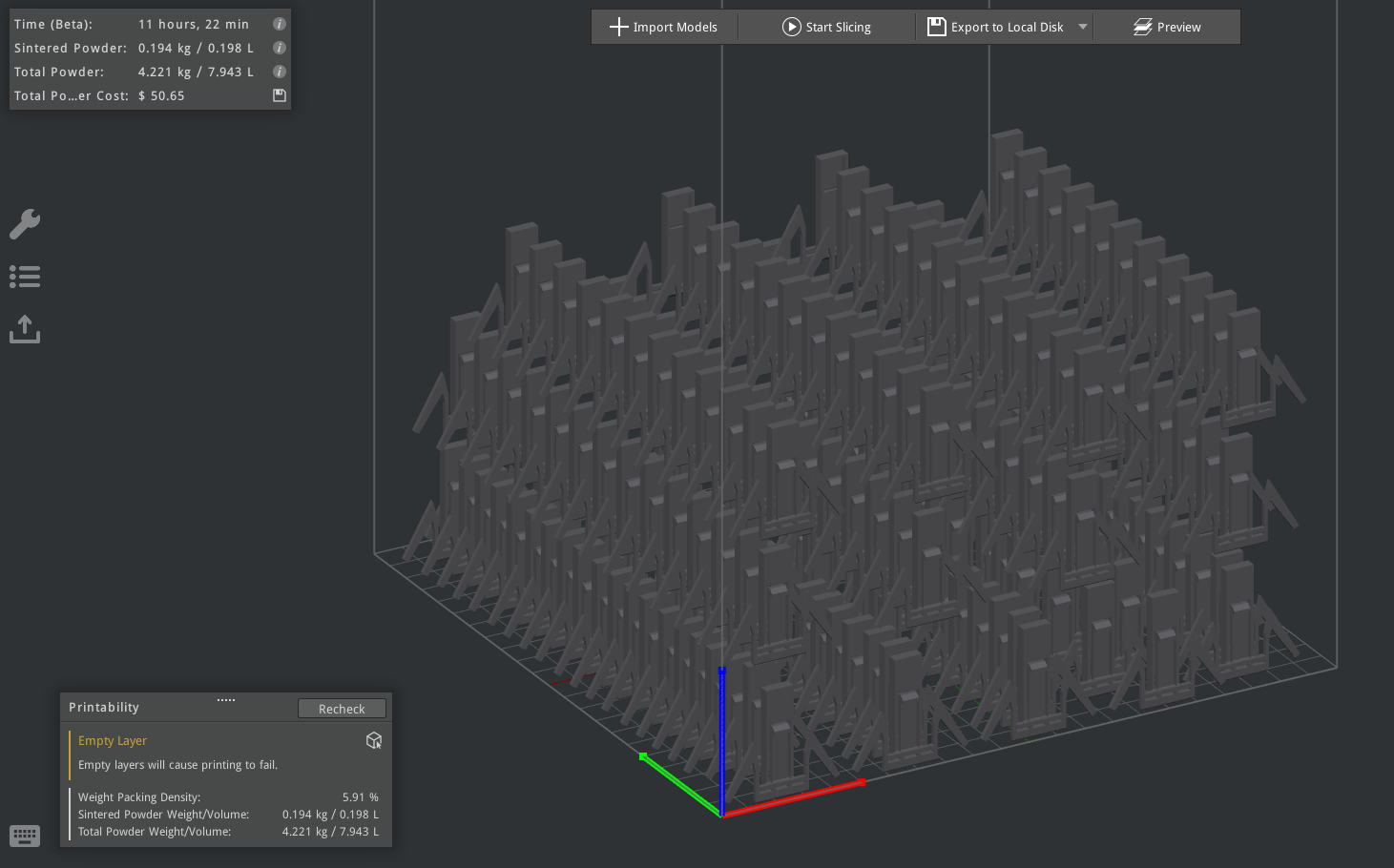Click info icon for Total Powder row
Screen dimensions: 1394x868
tap(280, 72)
